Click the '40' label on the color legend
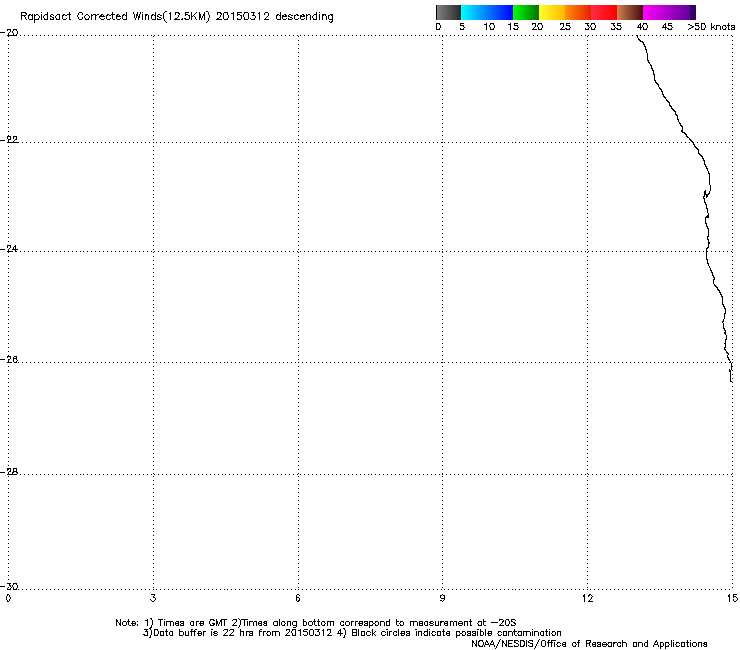This screenshot has width=740, height=650. click(x=642, y=27)
